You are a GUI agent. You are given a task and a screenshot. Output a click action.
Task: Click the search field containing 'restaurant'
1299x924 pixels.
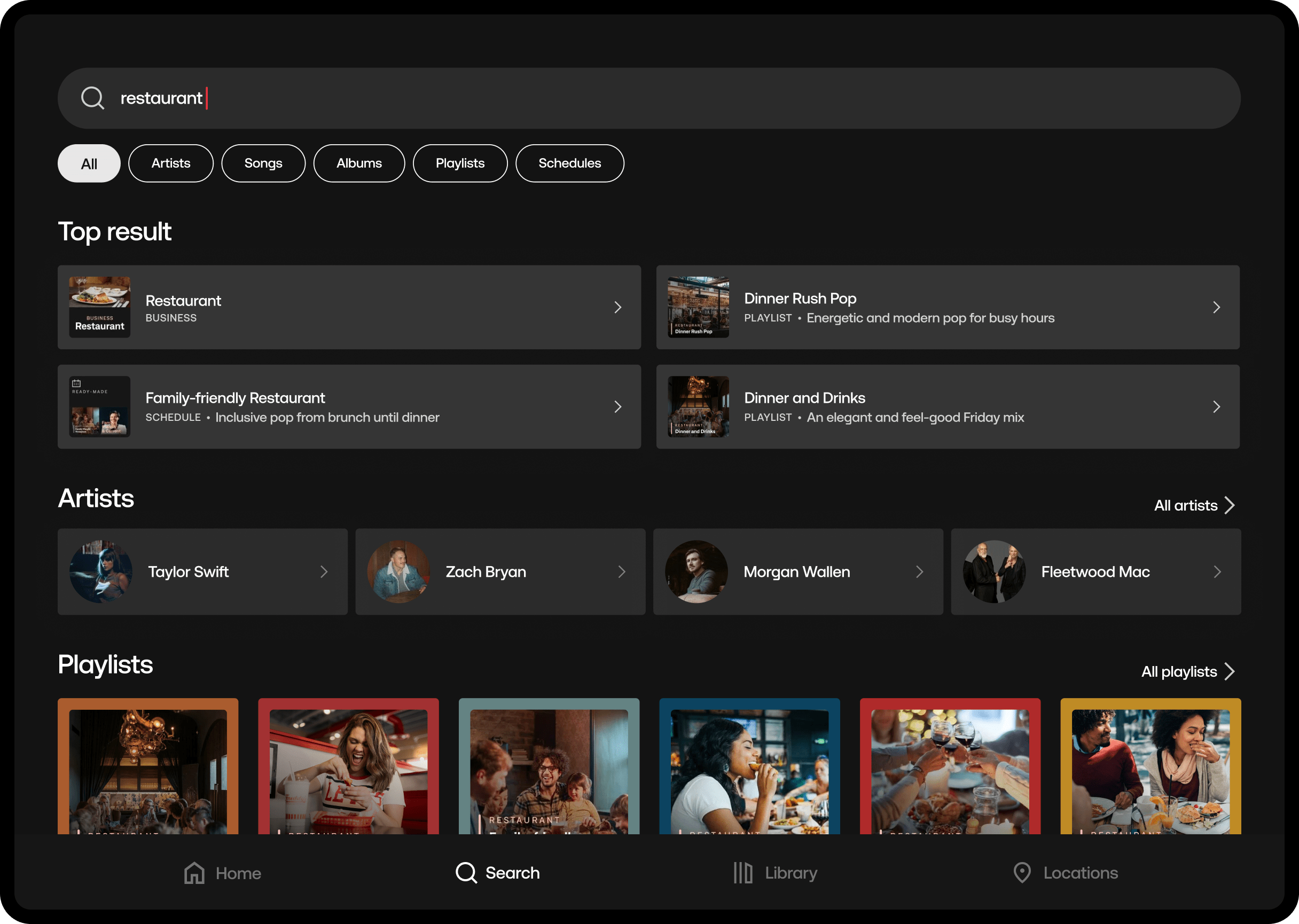(x=648, y=98)
